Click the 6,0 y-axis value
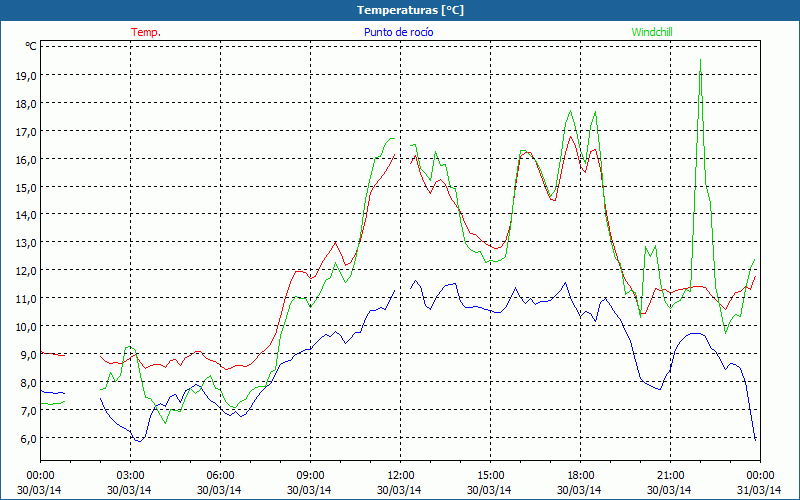The height and width of the screenshot is (500, 800). click(28, 439)
